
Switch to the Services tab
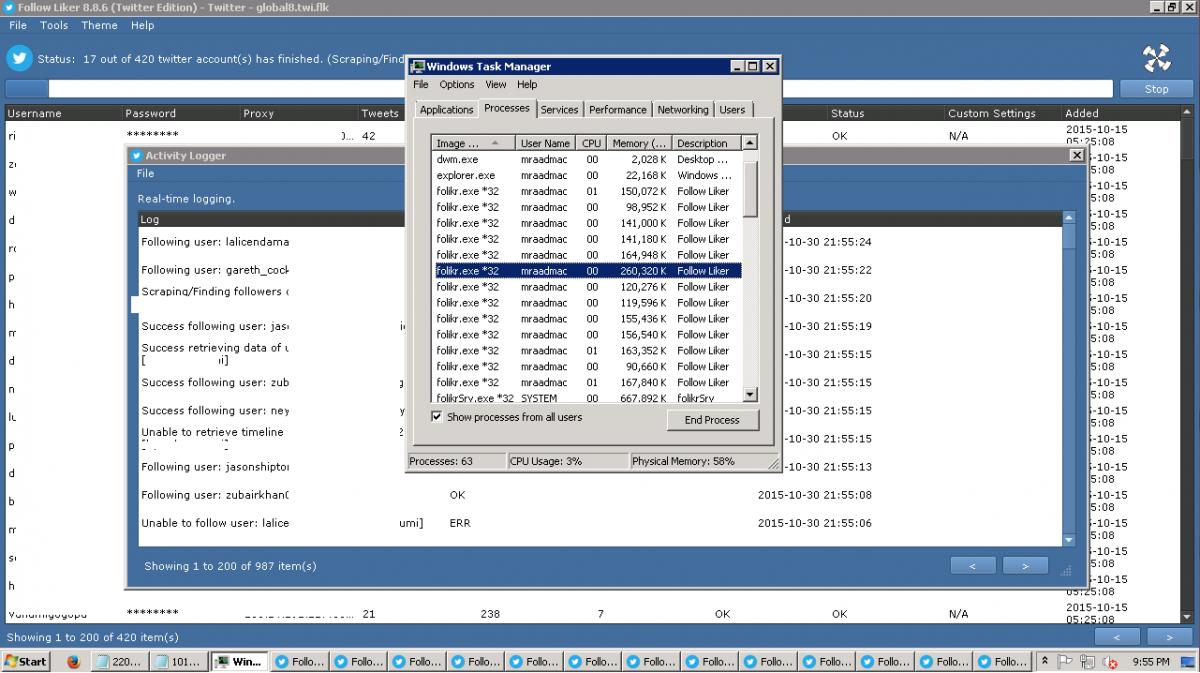tap(559, 110)
